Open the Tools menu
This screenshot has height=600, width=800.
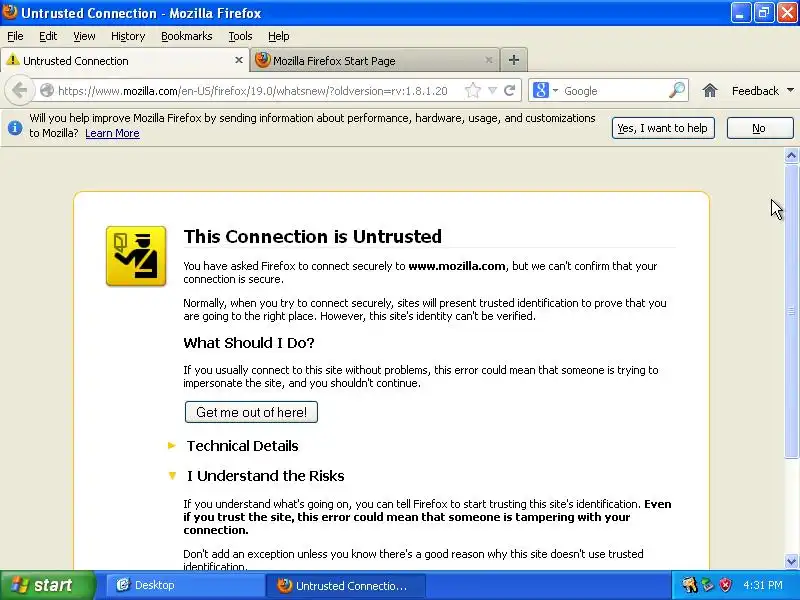click(x=240, y=36)
